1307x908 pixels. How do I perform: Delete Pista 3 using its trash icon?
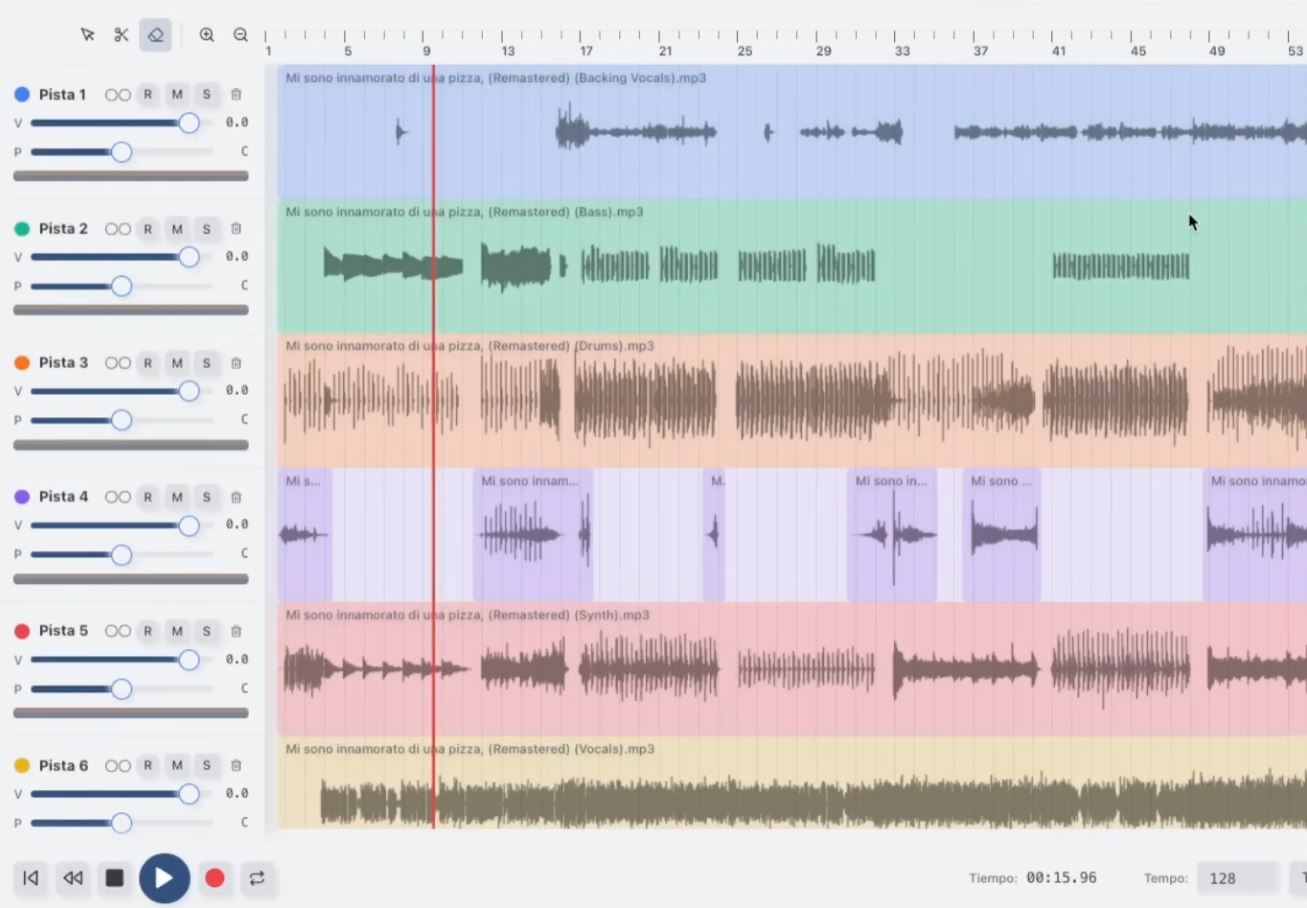click(236, 362)
